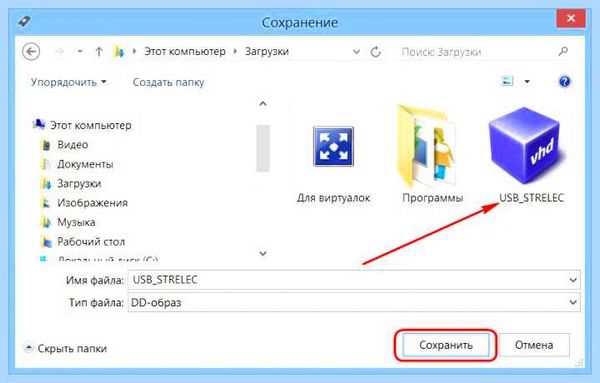Click the 'Отмена' button
The width and height of the screenshot is (600, 383).
[x=534, y=345]
